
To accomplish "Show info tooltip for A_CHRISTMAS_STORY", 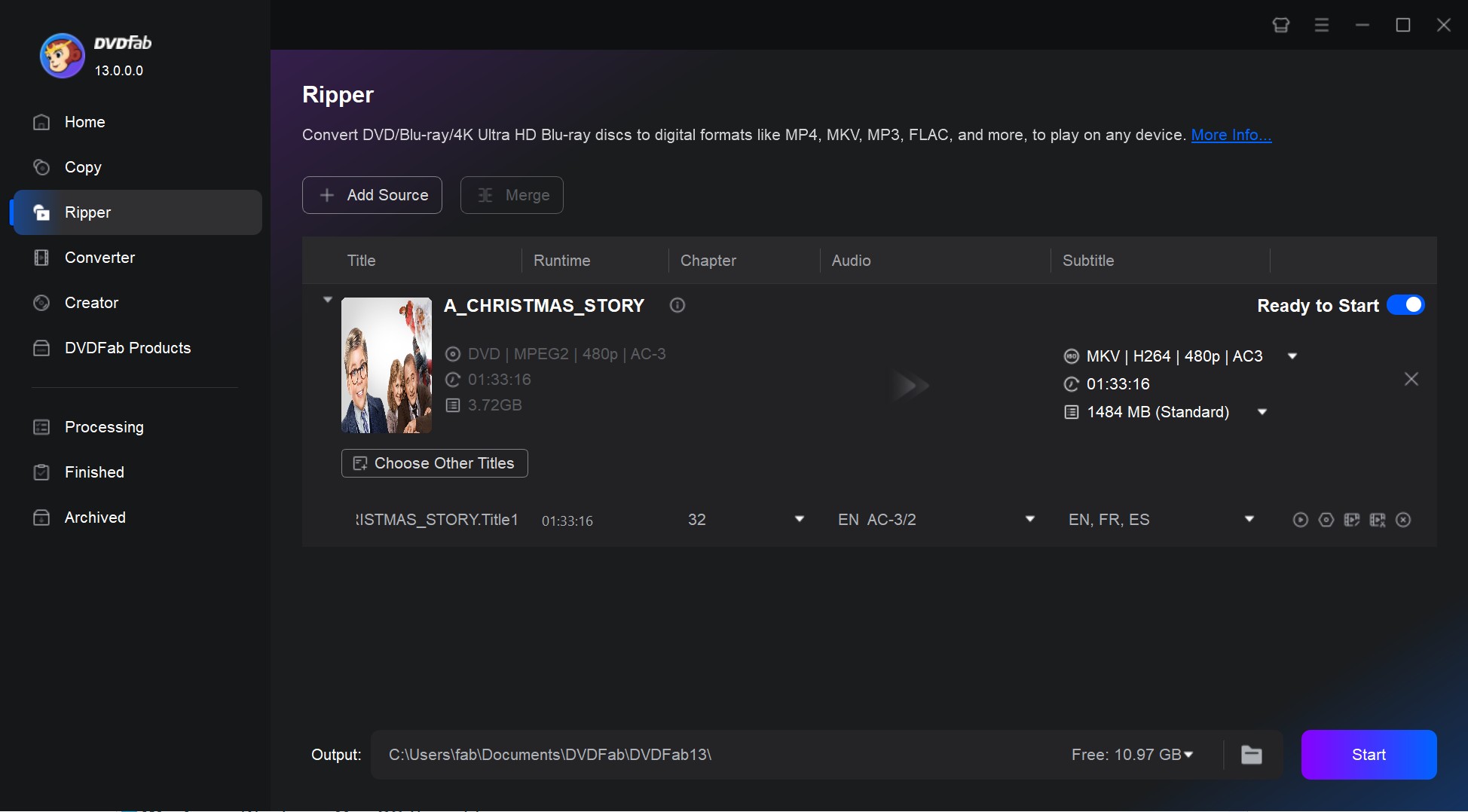I will (x=677, y=305).
